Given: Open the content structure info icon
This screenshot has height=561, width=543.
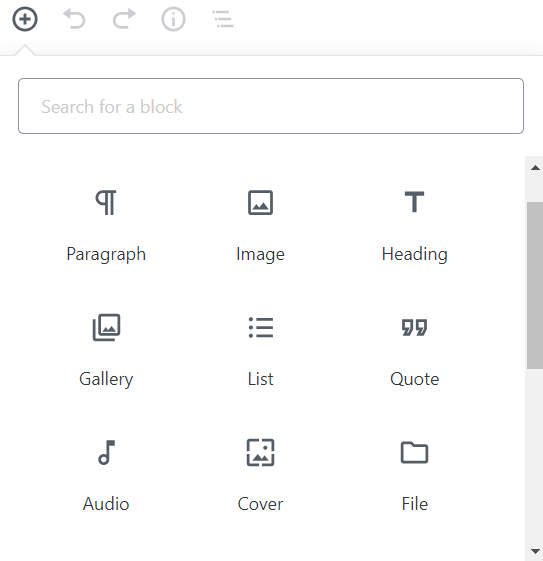Looking at the screenshot, I should tap(173, 19).
